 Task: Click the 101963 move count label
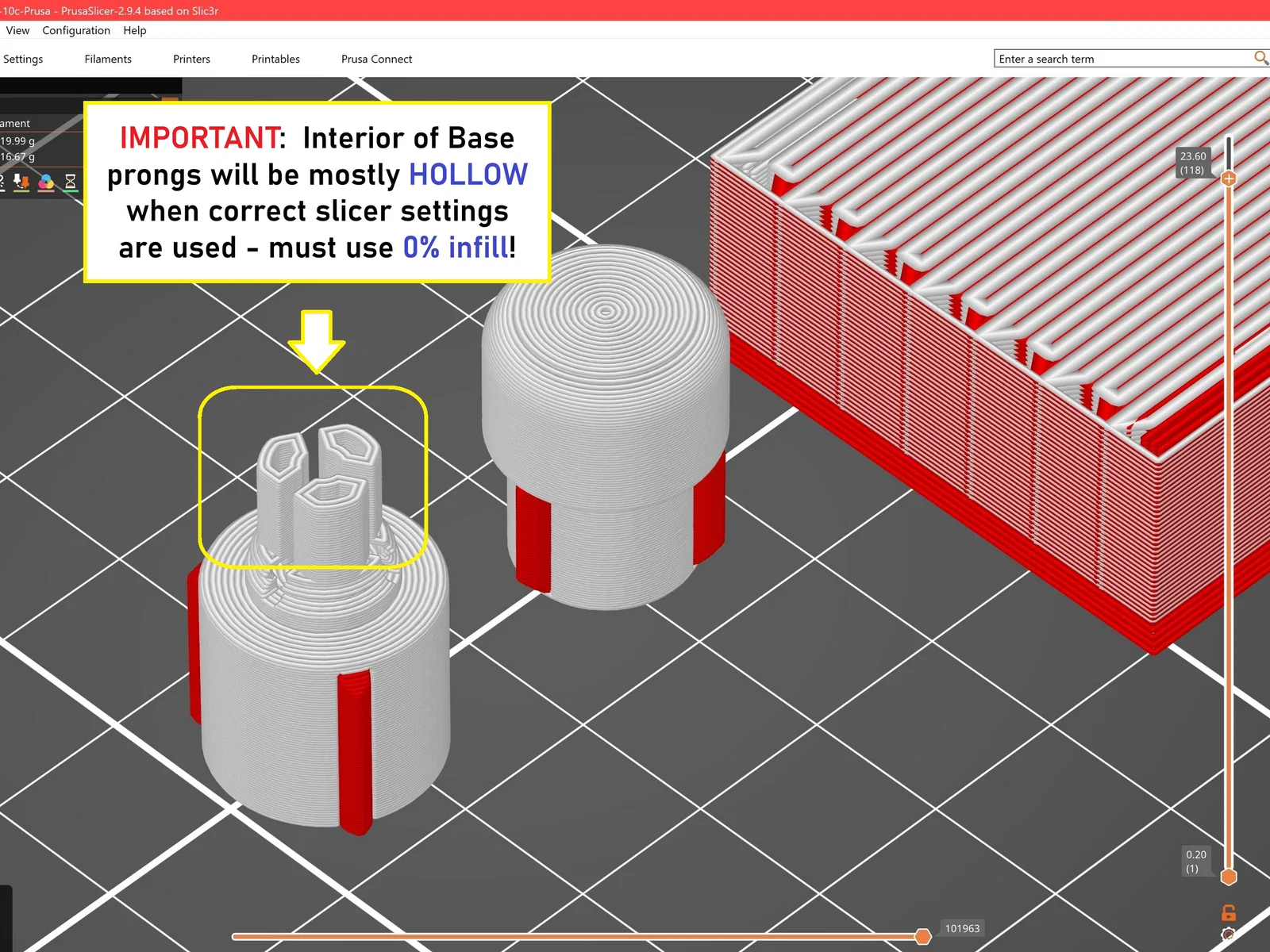coord(962,928)
